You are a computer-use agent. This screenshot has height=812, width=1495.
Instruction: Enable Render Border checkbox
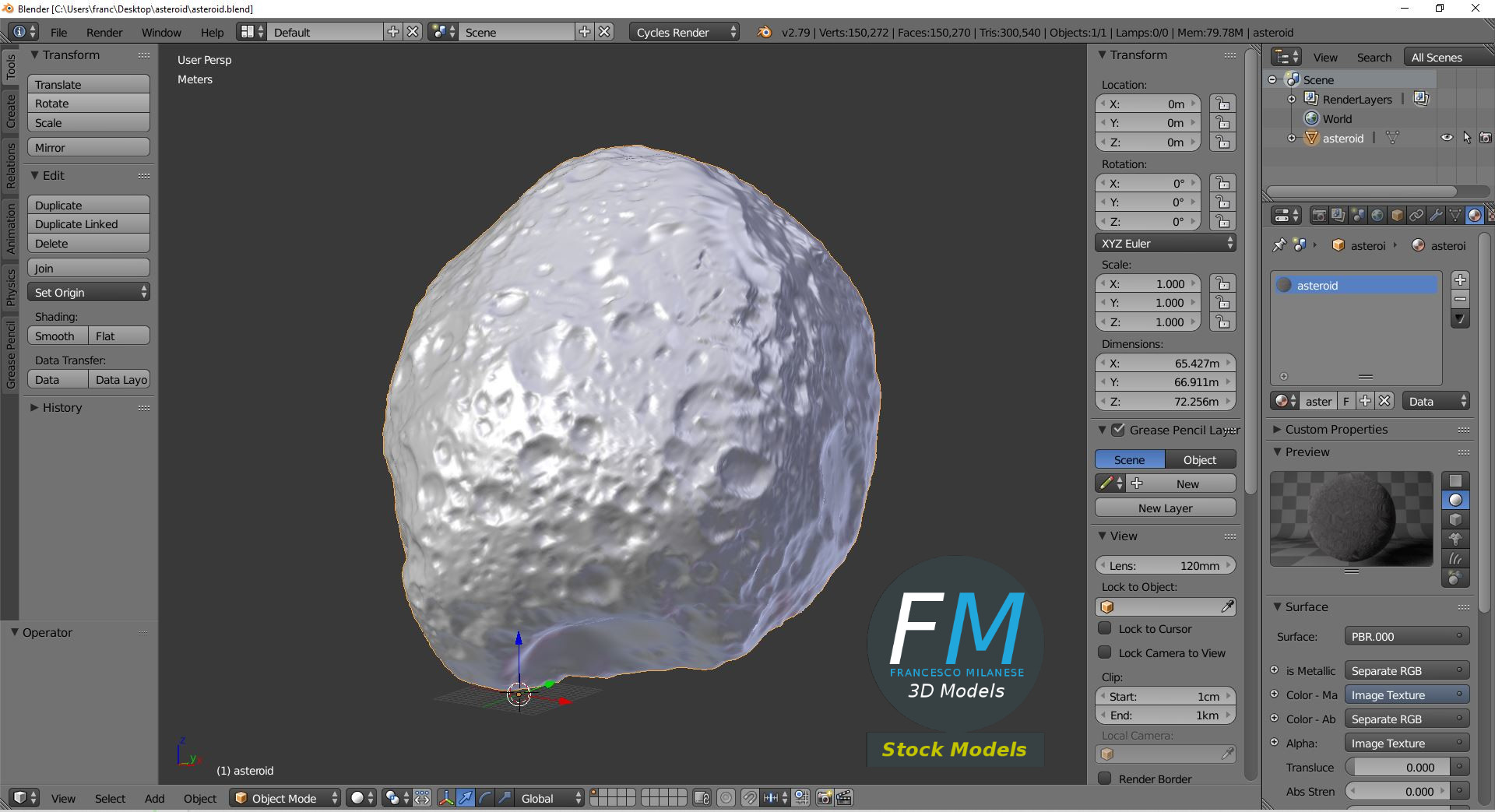(x=1104, y=779)
